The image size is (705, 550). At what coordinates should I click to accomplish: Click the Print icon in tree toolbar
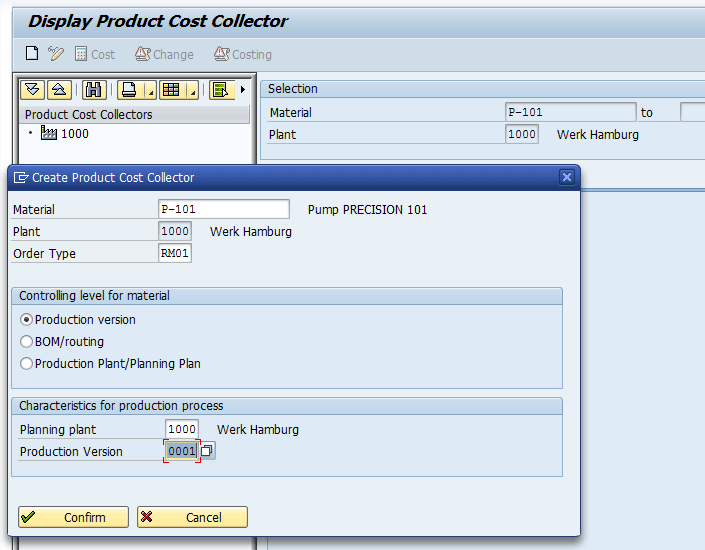pyautogui.click(x=129, y=90)
